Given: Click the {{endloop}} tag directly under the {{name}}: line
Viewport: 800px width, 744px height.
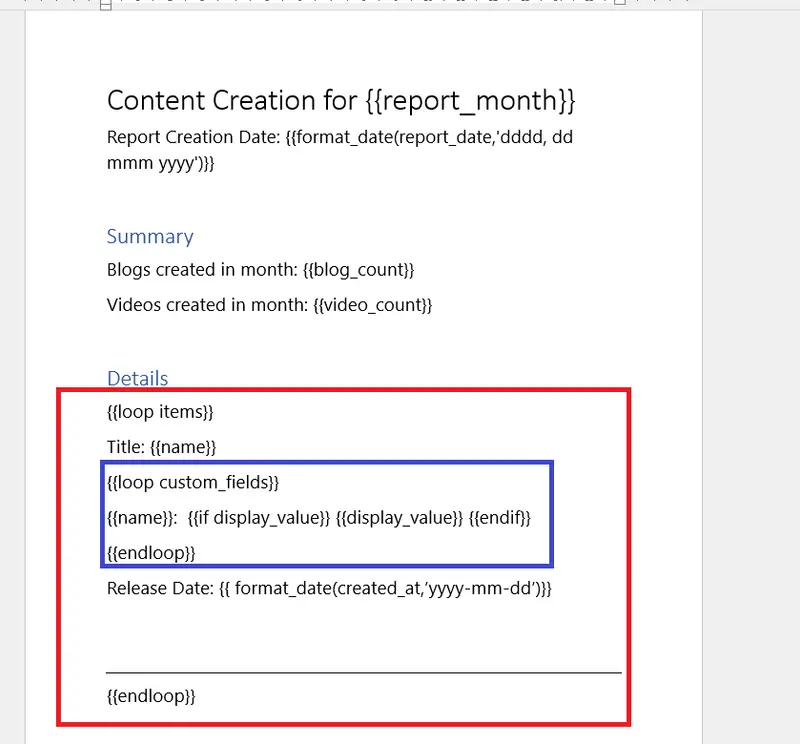Looking at the screenshot, I should [x=151, y=553].
